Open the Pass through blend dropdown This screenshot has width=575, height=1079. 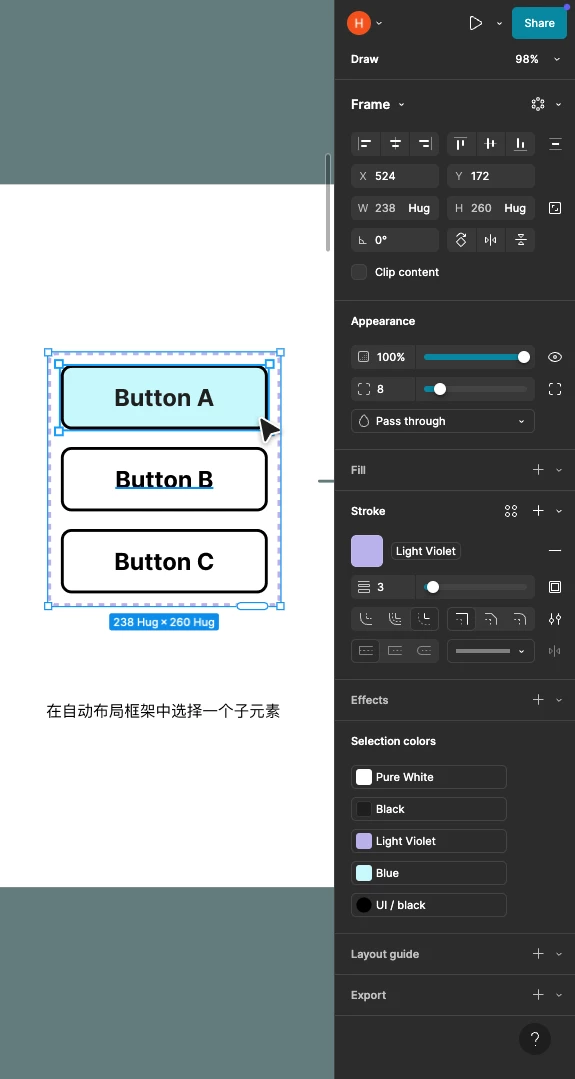442,421
